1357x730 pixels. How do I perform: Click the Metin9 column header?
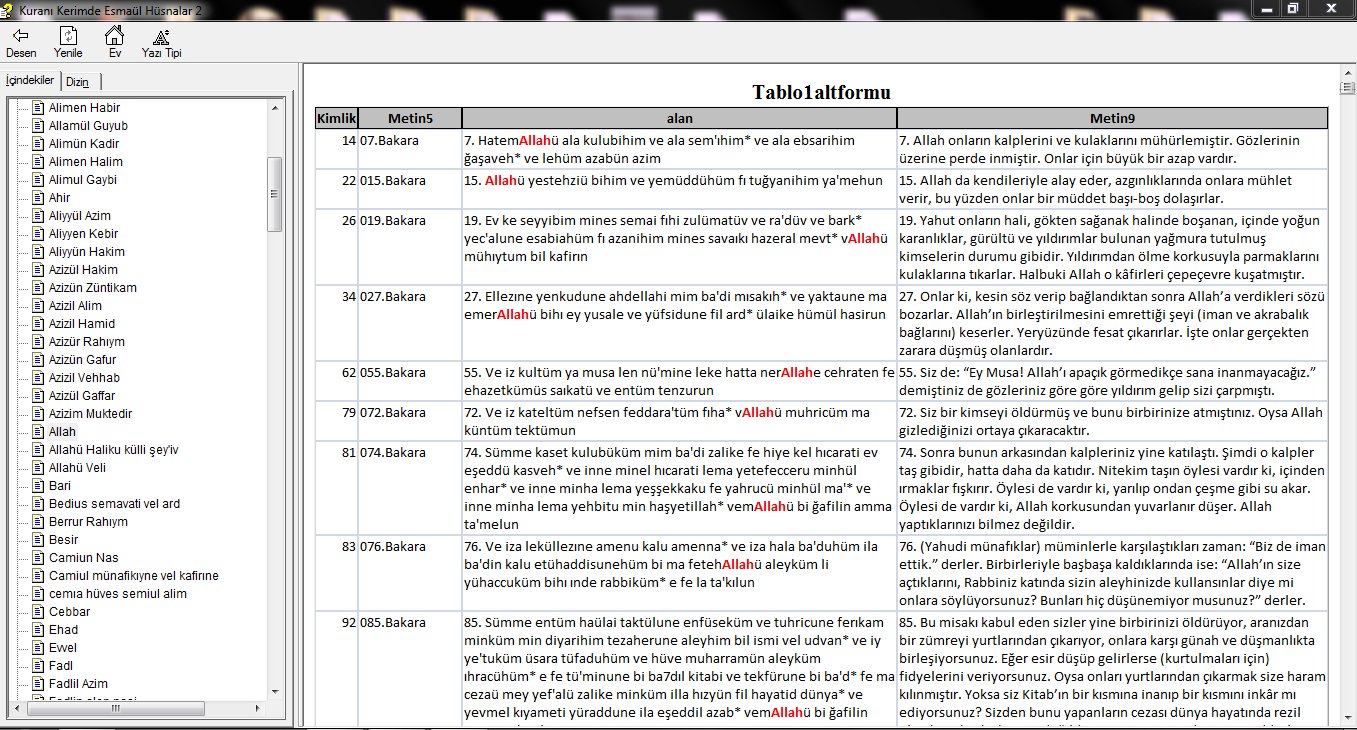[1111, 118]
